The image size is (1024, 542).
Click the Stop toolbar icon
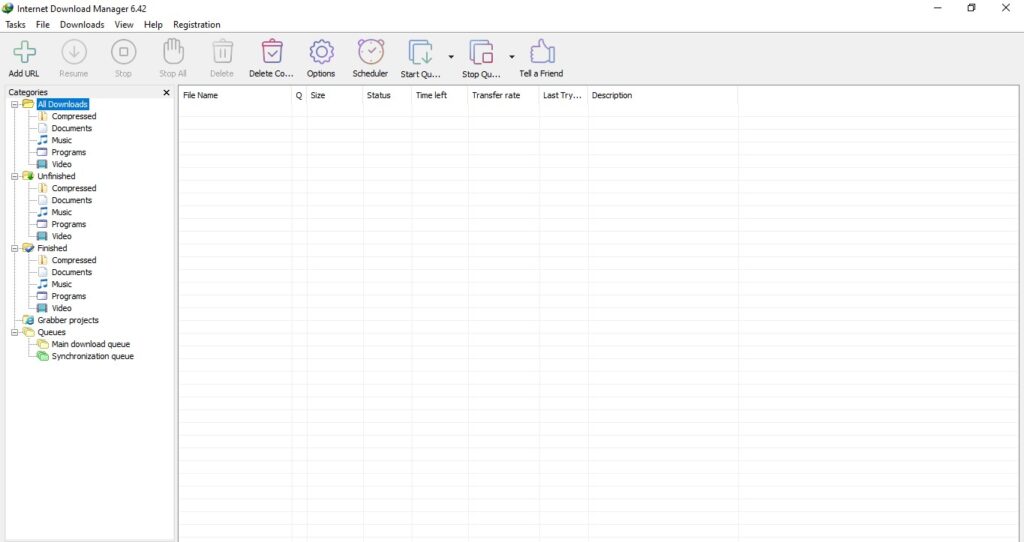pyautogui.click(x=123, y=52)
